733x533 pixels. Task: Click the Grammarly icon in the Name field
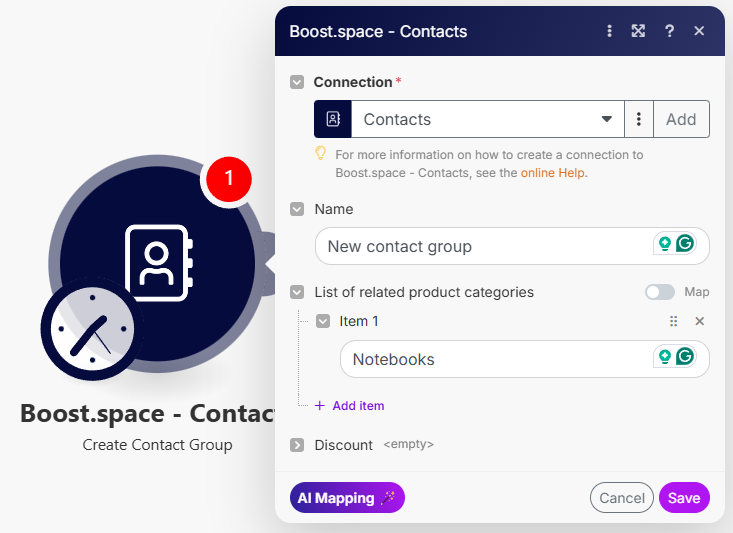tap(685, 244)
